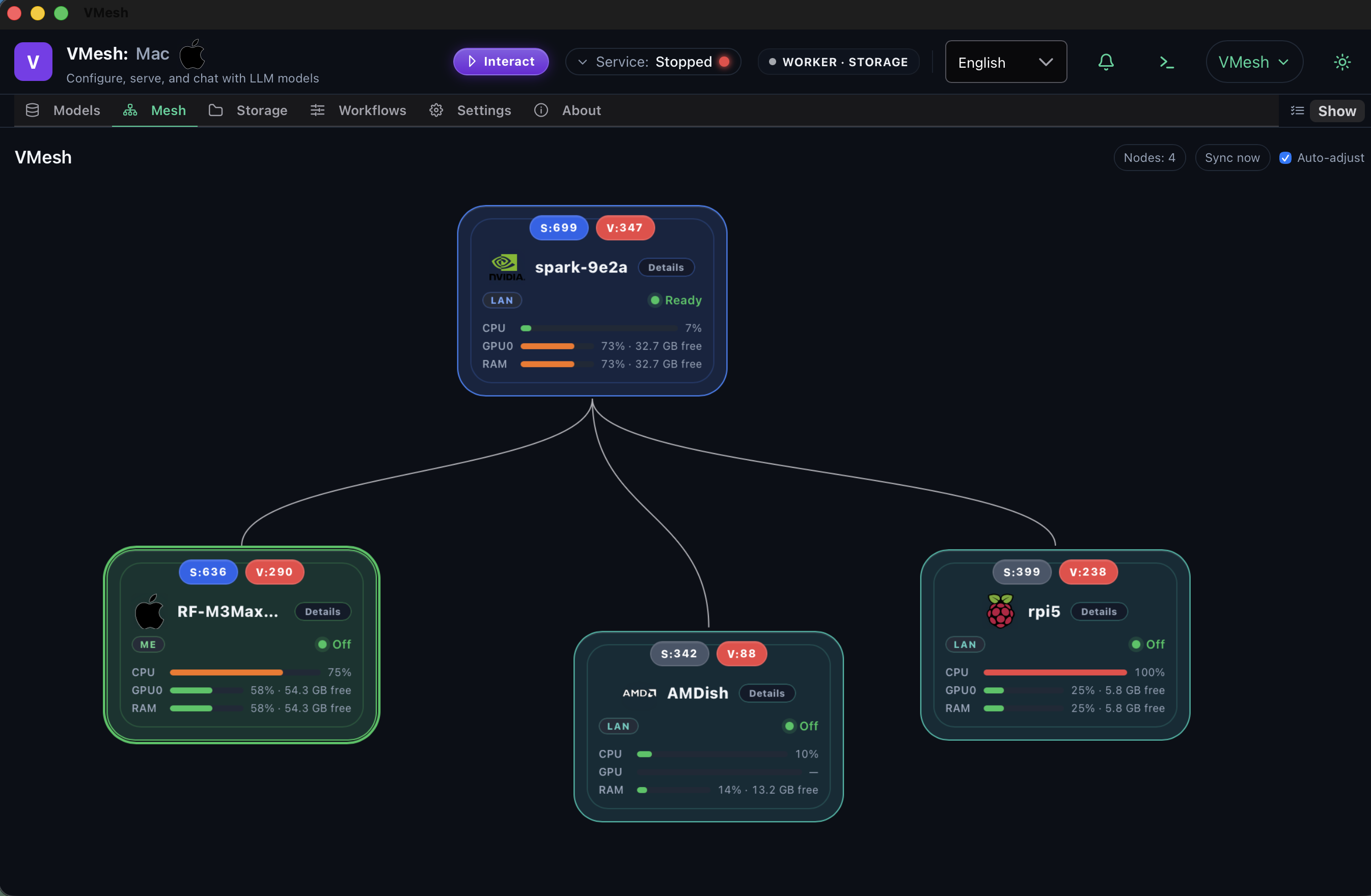1371x896 pixels.
Task: Click the WORKER · STORAGE role pill
Action: [x=838, y=62]
